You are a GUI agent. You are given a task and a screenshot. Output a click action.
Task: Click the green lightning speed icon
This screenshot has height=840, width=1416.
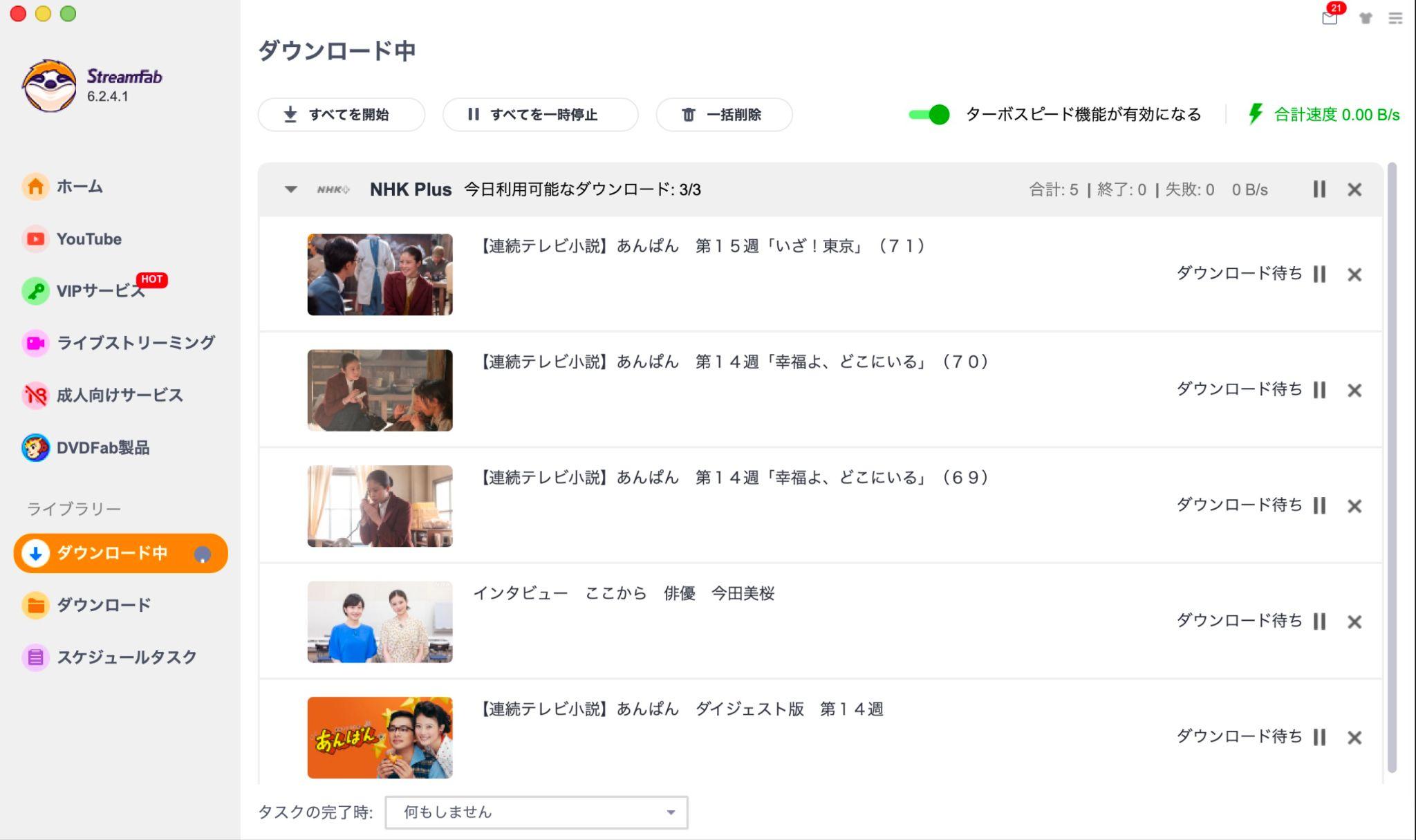pos(1256,114)
